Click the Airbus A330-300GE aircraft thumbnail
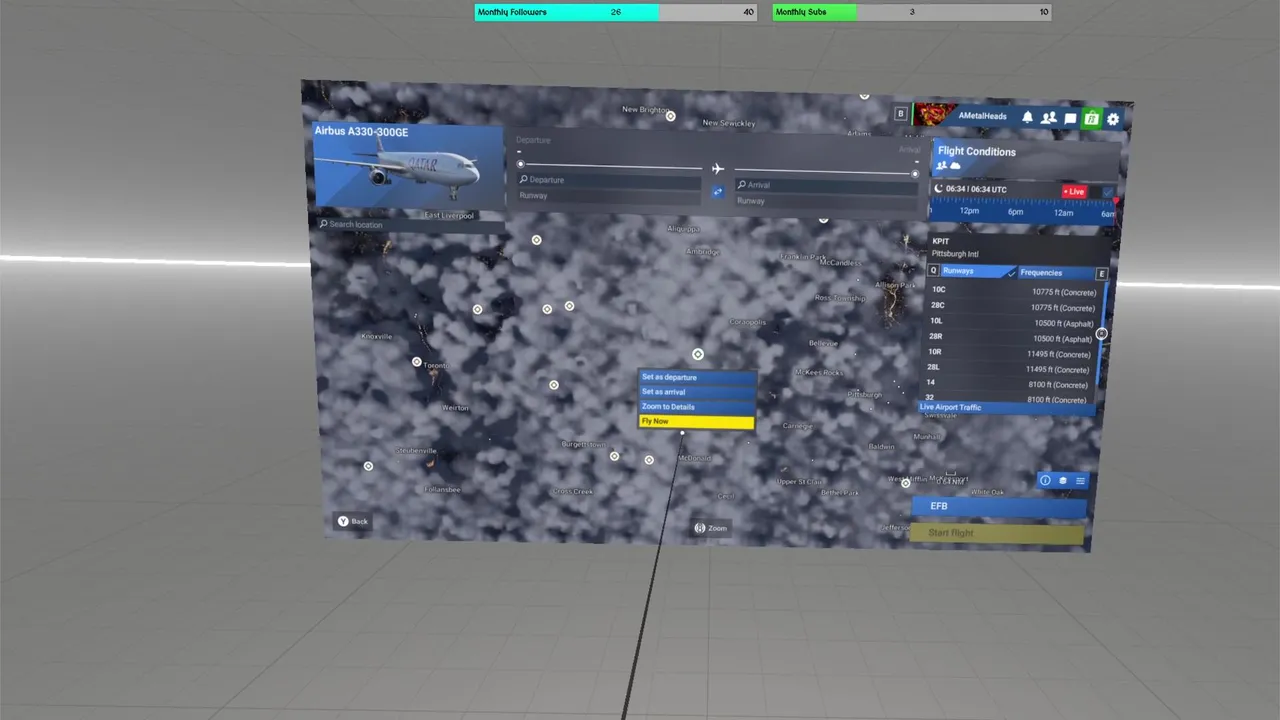 [x=408, y=165]
